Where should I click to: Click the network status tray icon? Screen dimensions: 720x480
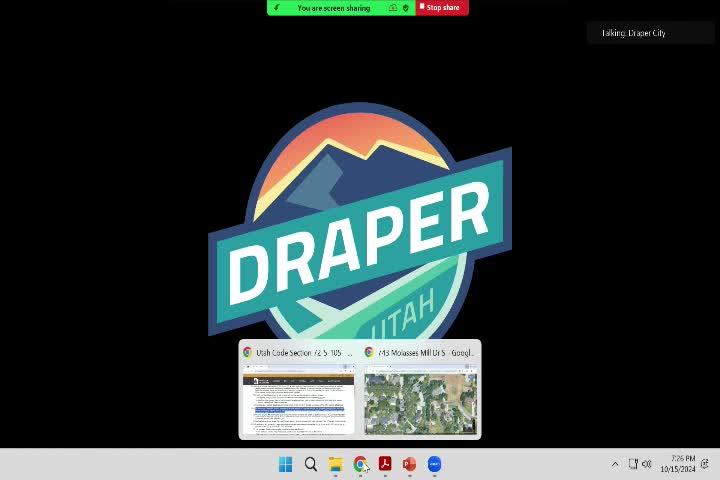pos(633,464)
